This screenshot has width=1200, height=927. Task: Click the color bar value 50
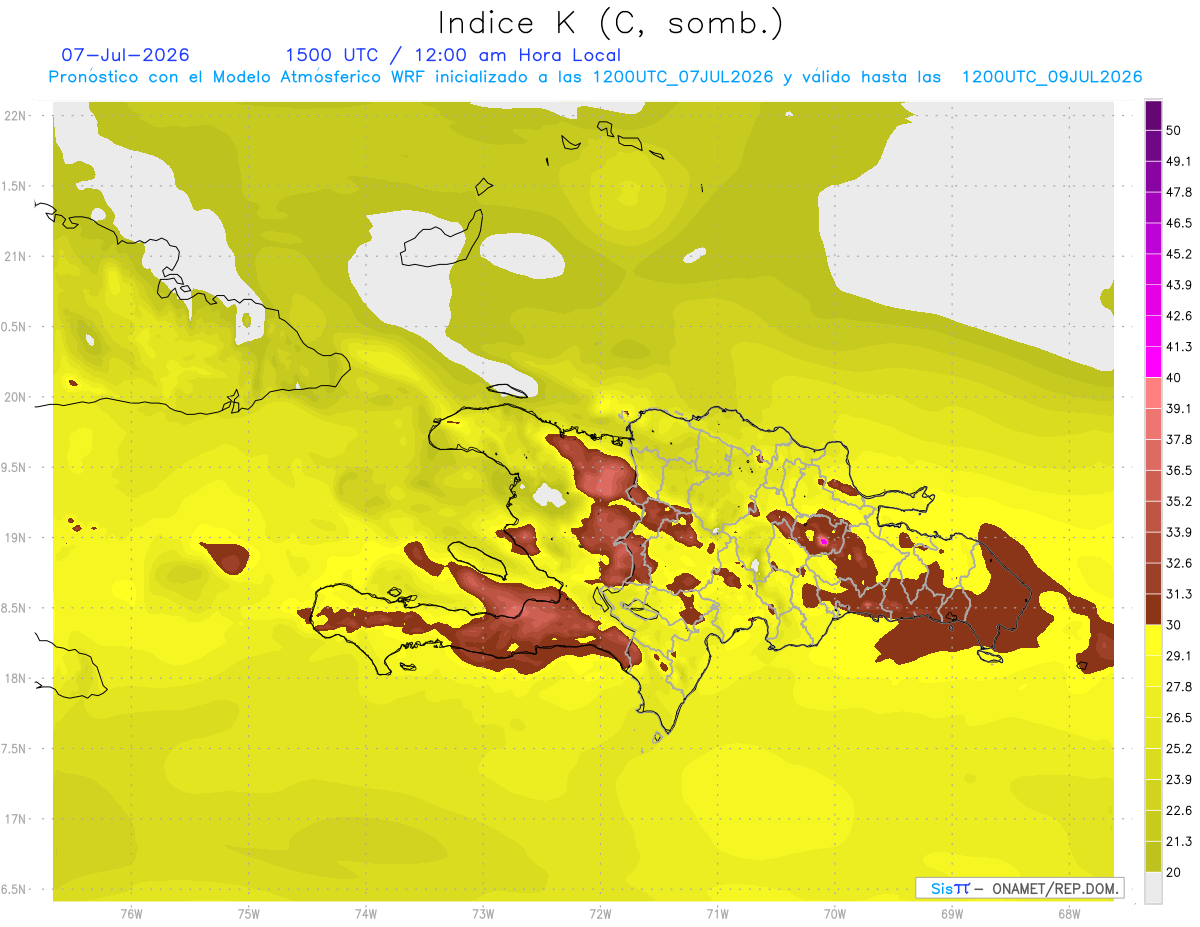coord(1174,130)
